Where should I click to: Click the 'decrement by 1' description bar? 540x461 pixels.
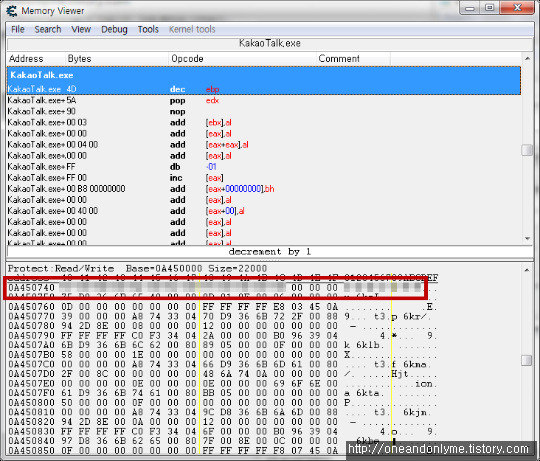point(270,252)
